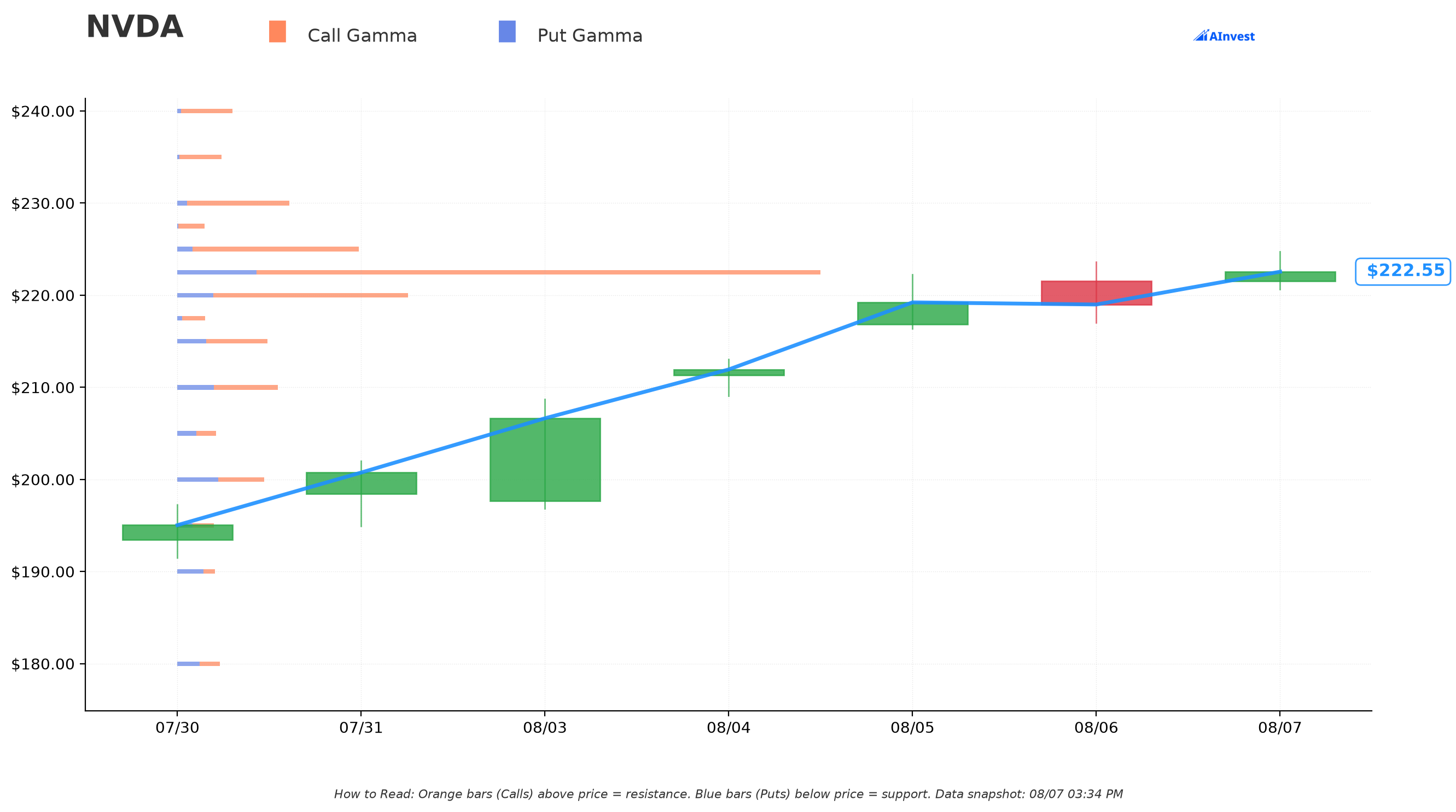
Task: Select the $210.00 y-axis label
Action: 43,388
